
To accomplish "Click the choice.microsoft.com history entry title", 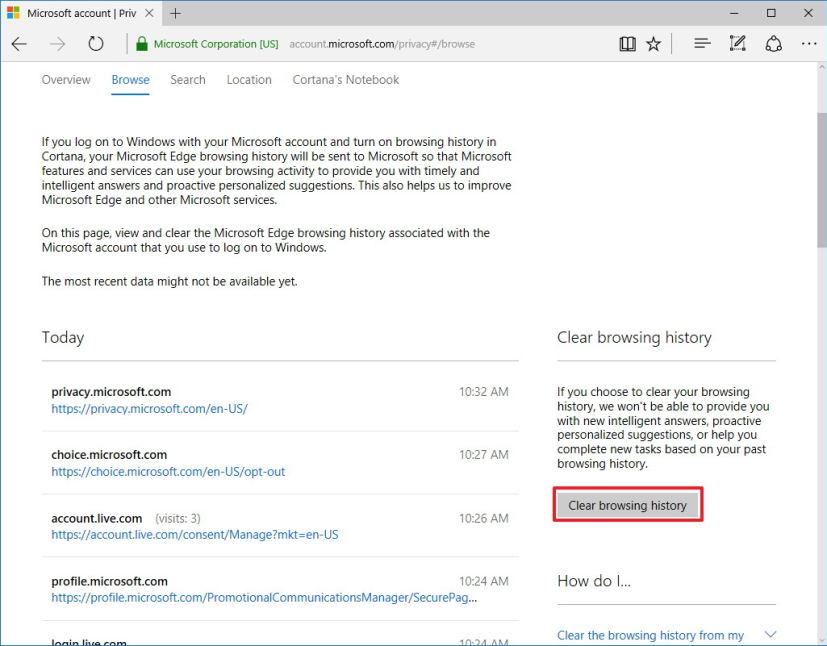I will (x=109, y=455).
